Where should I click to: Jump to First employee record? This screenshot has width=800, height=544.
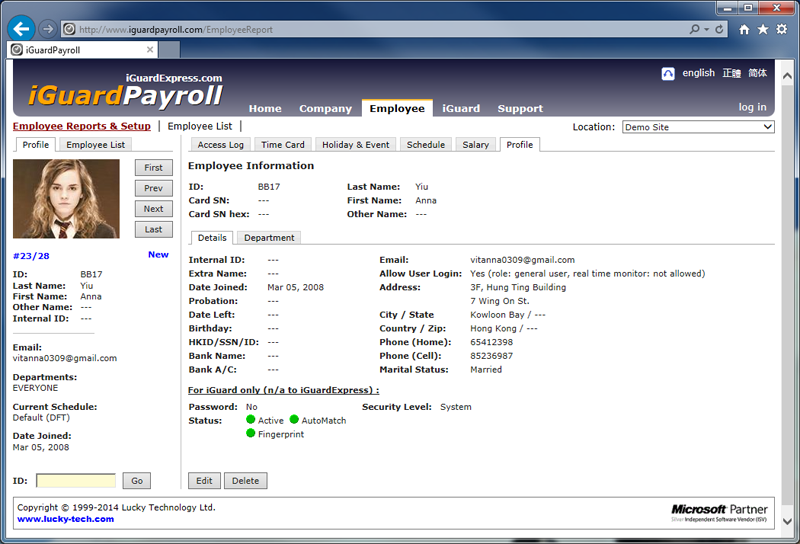(154, 168)
